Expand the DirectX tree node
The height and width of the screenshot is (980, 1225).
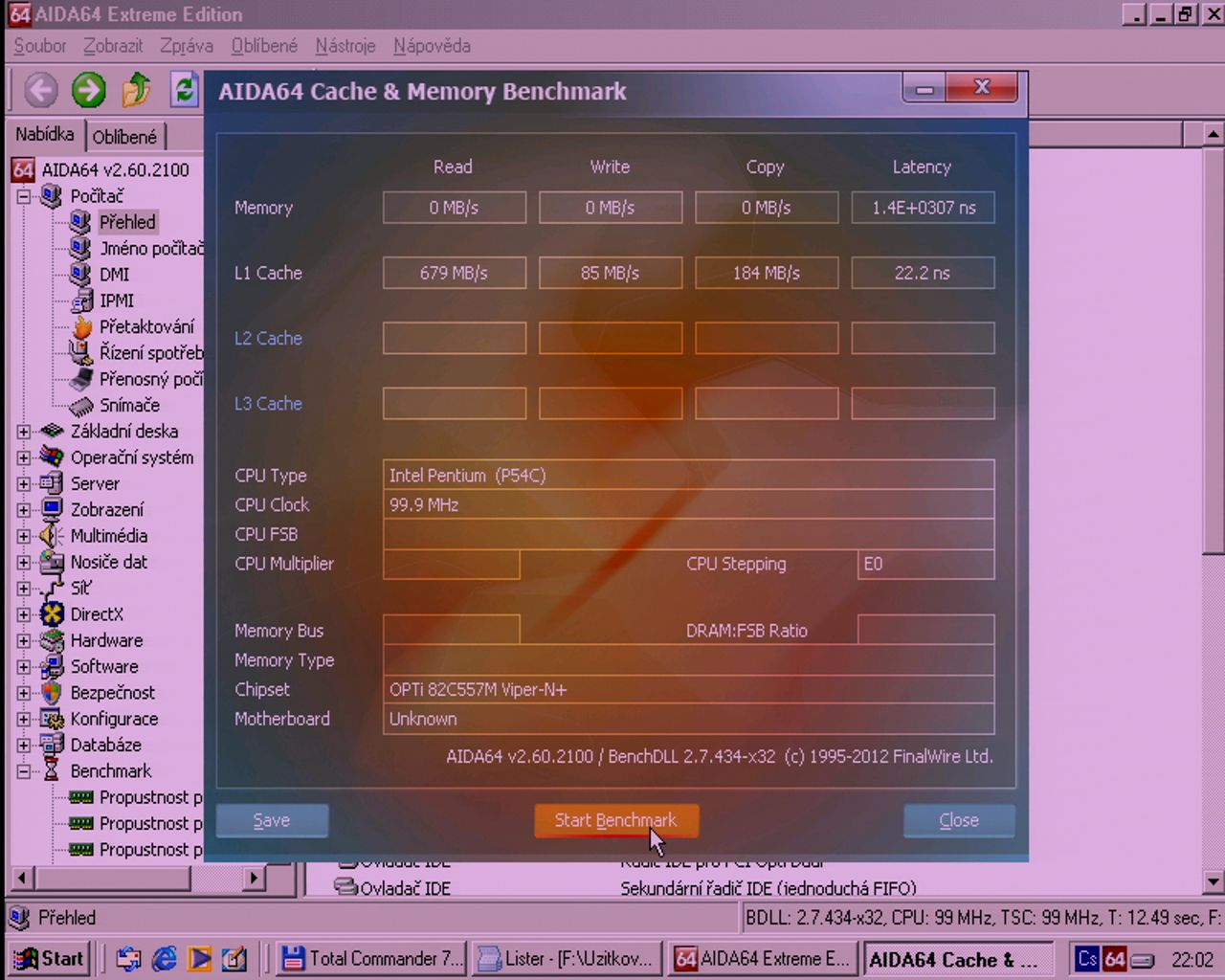(24, 614)
